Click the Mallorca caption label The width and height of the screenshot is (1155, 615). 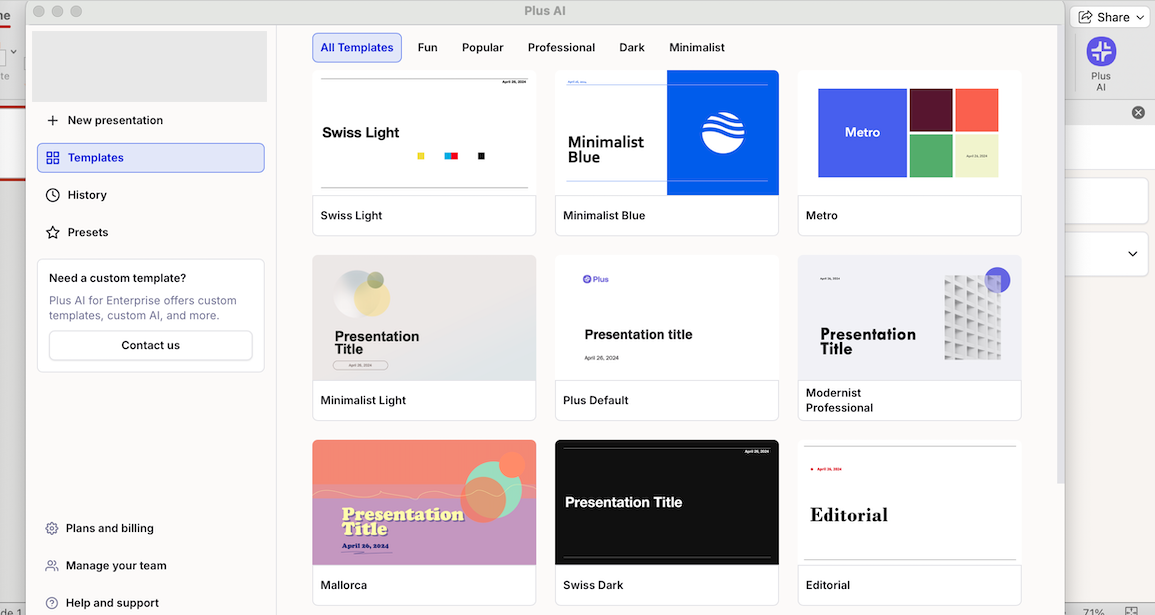tap(343, 586)
